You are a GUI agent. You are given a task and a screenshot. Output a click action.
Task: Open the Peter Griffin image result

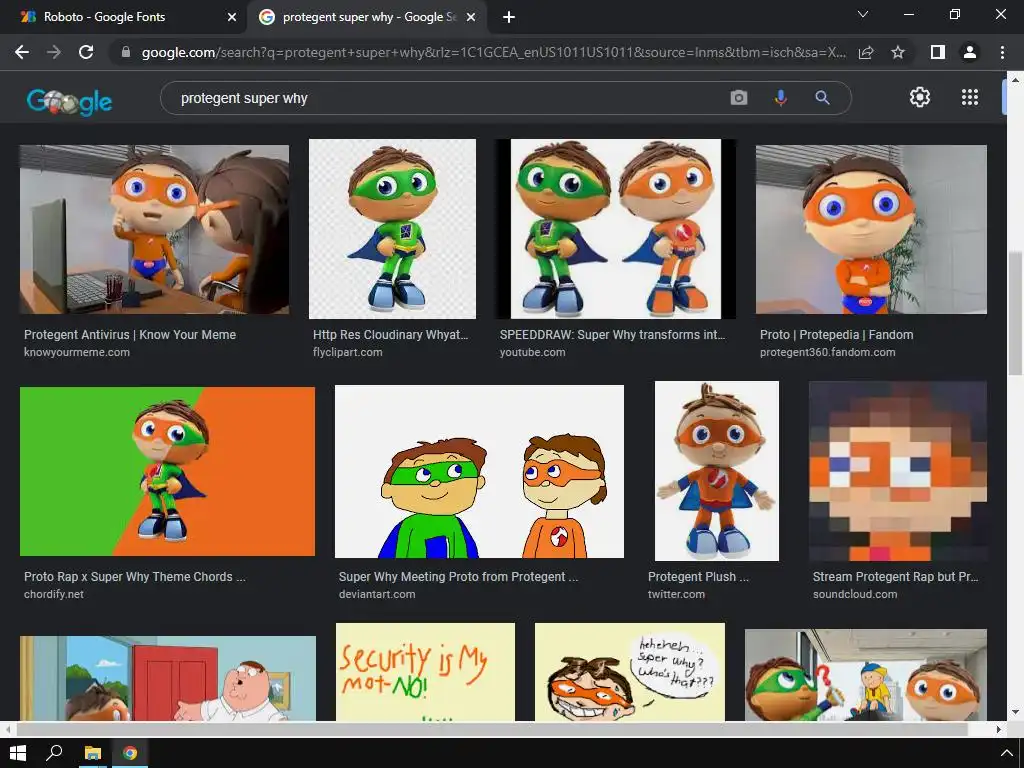coord(168,679)
